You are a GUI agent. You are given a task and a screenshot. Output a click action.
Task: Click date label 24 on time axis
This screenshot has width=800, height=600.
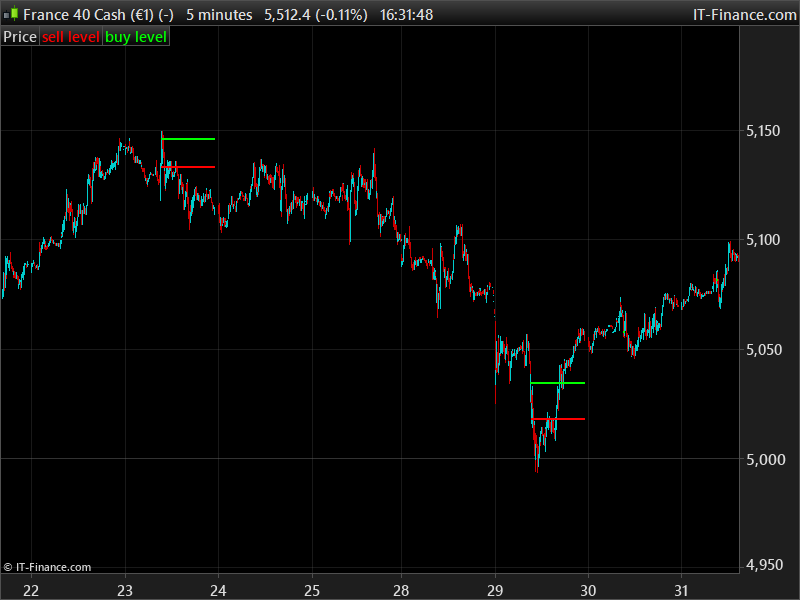218,591
